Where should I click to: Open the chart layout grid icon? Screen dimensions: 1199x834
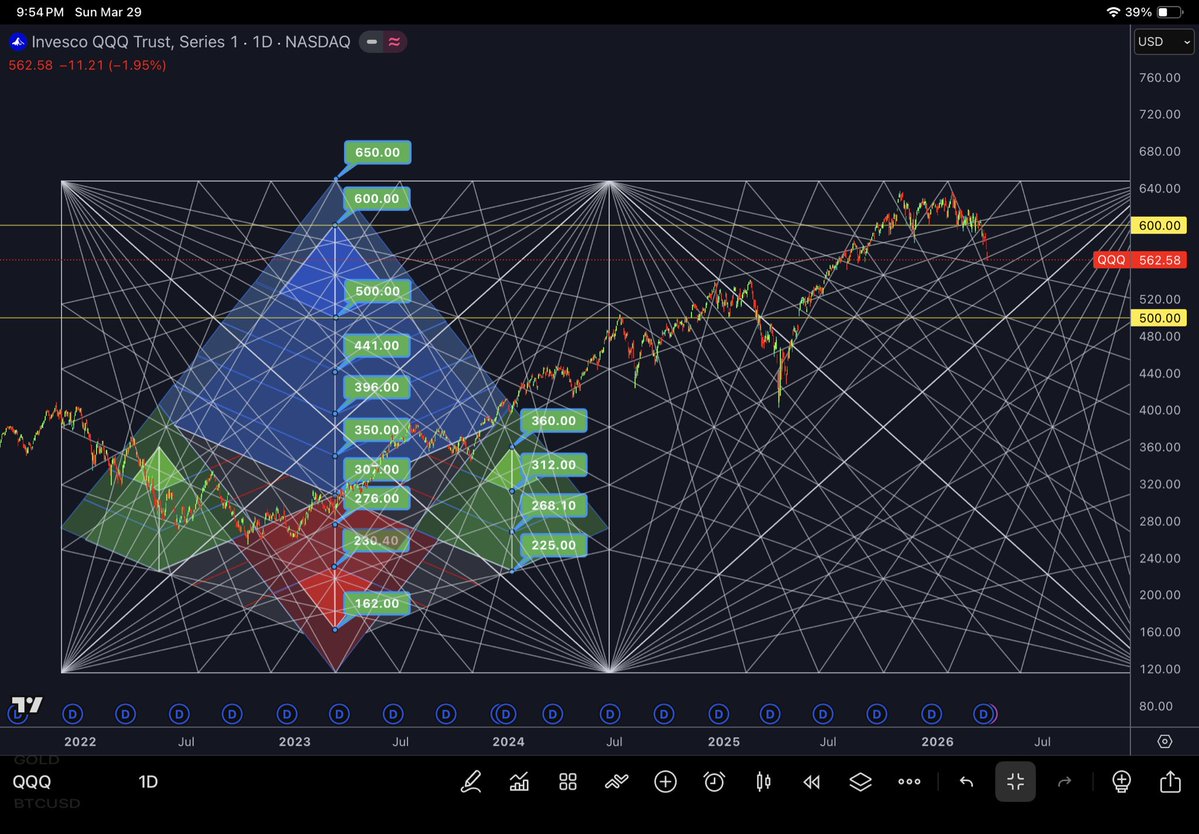click(567, 782)
